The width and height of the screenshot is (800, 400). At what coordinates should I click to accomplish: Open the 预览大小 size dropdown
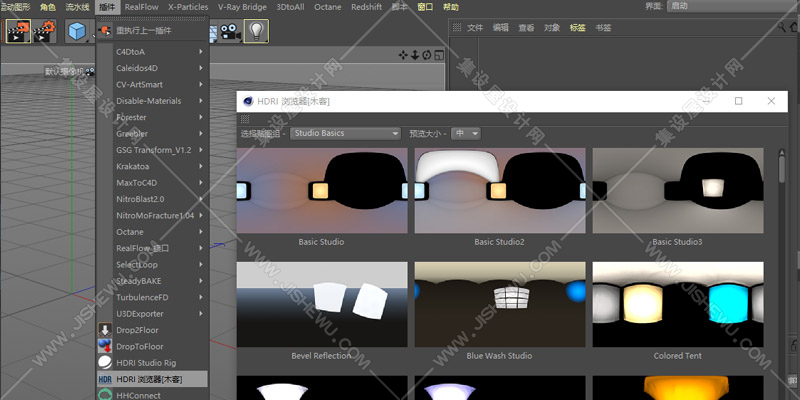pos(465,134)
